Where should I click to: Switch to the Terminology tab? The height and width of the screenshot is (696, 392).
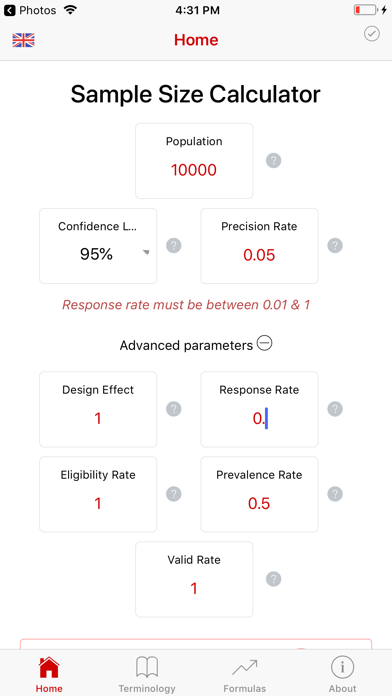point(147,674)
